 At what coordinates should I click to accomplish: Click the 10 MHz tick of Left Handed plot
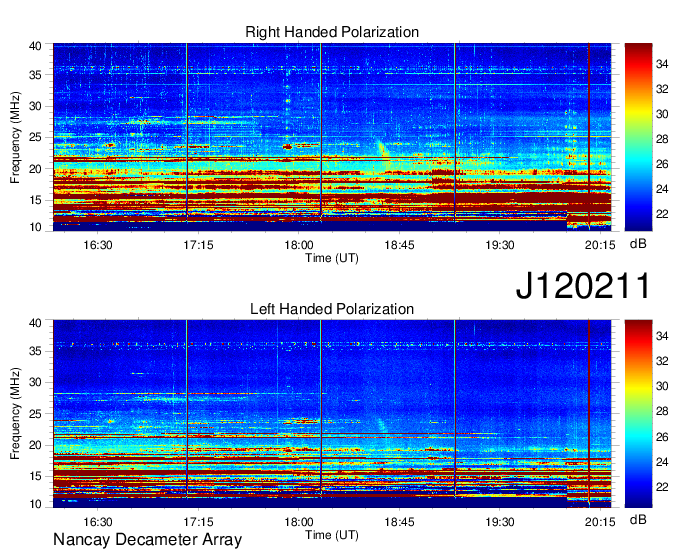[35, 504]
